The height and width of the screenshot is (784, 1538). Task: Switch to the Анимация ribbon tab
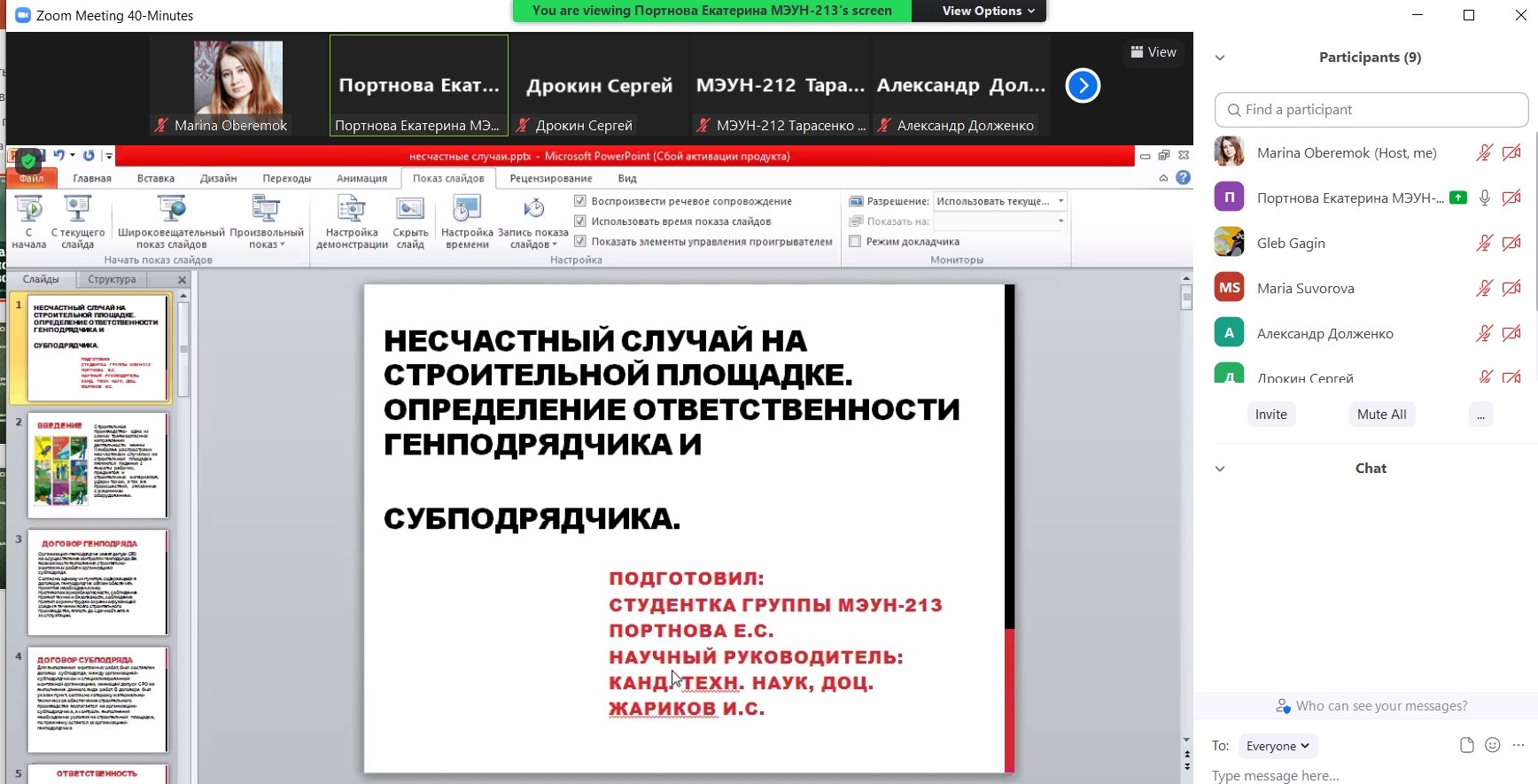(x=361, y=178)
